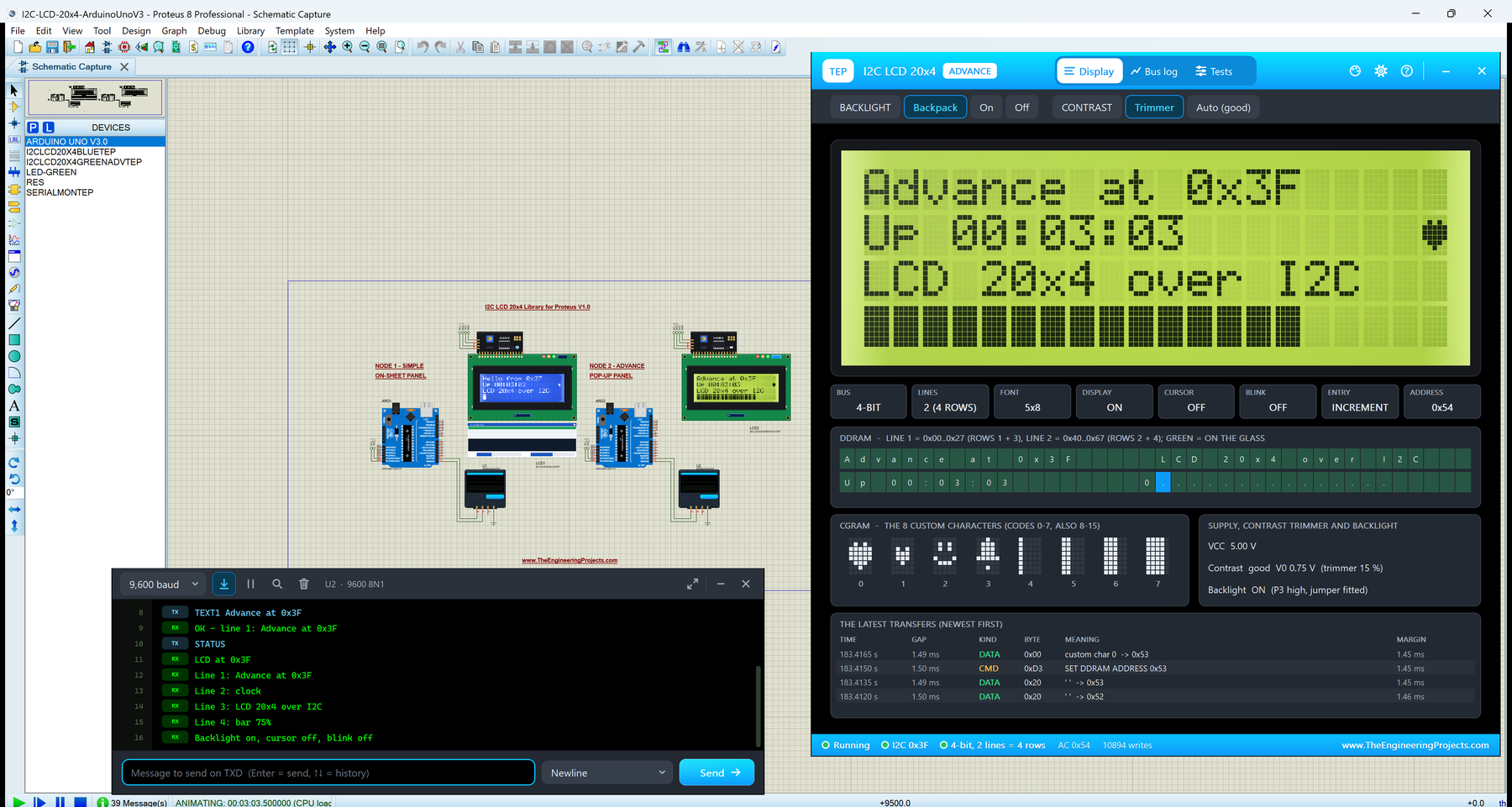Click the TXD message input field
The height and width of the screenshot is (807, 1512).
[x=328, y=773]
